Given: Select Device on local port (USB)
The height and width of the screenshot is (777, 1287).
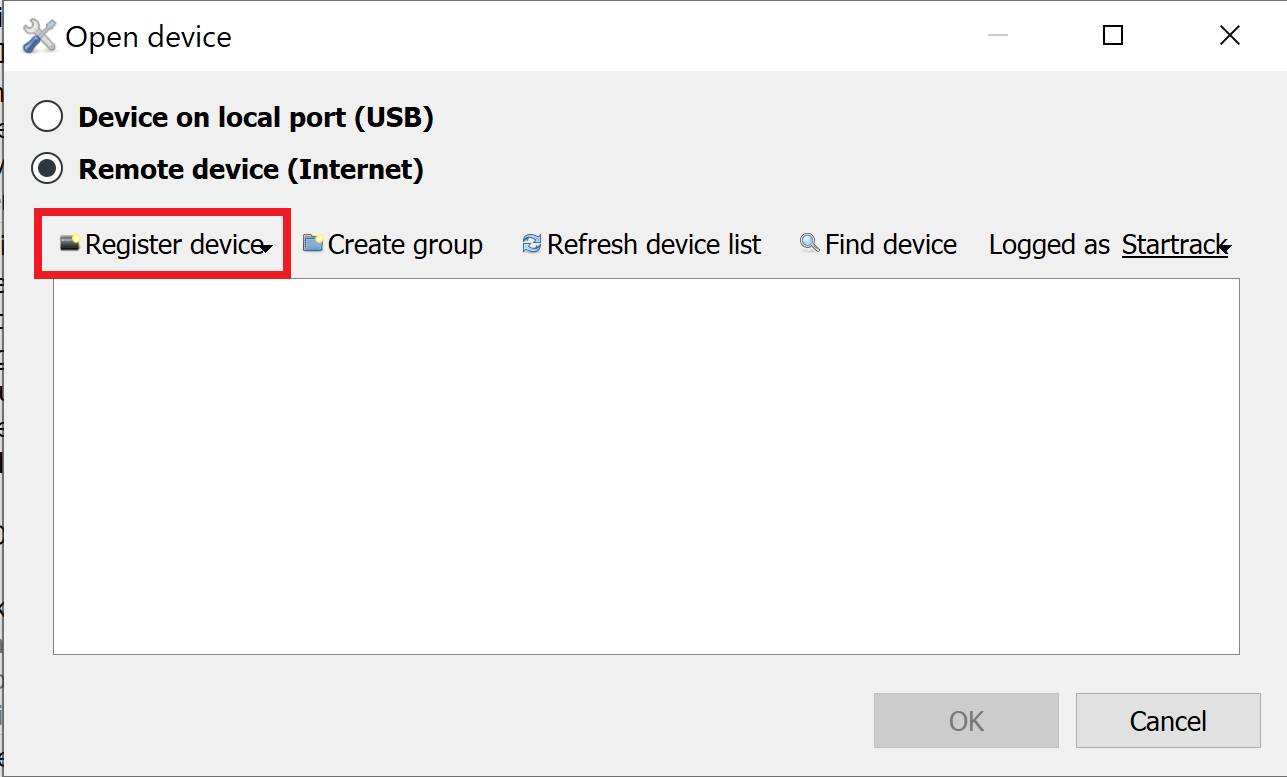Looking at the screenshot, I should (47, 118).
